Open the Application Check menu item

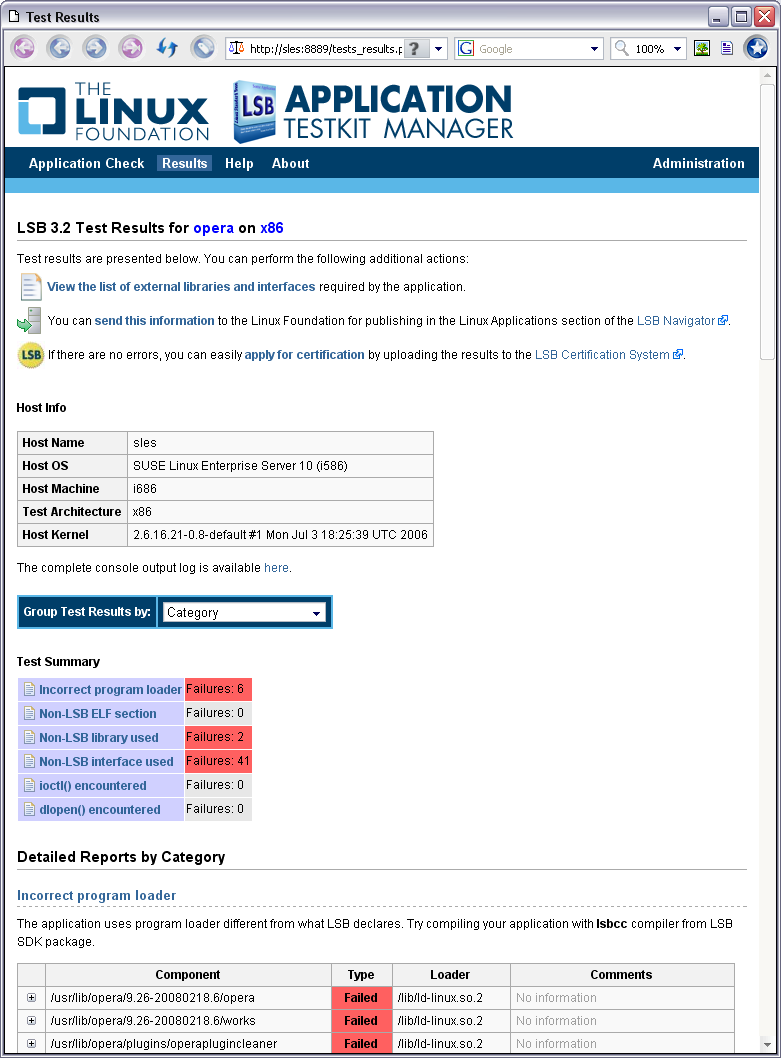coord(86,163)
